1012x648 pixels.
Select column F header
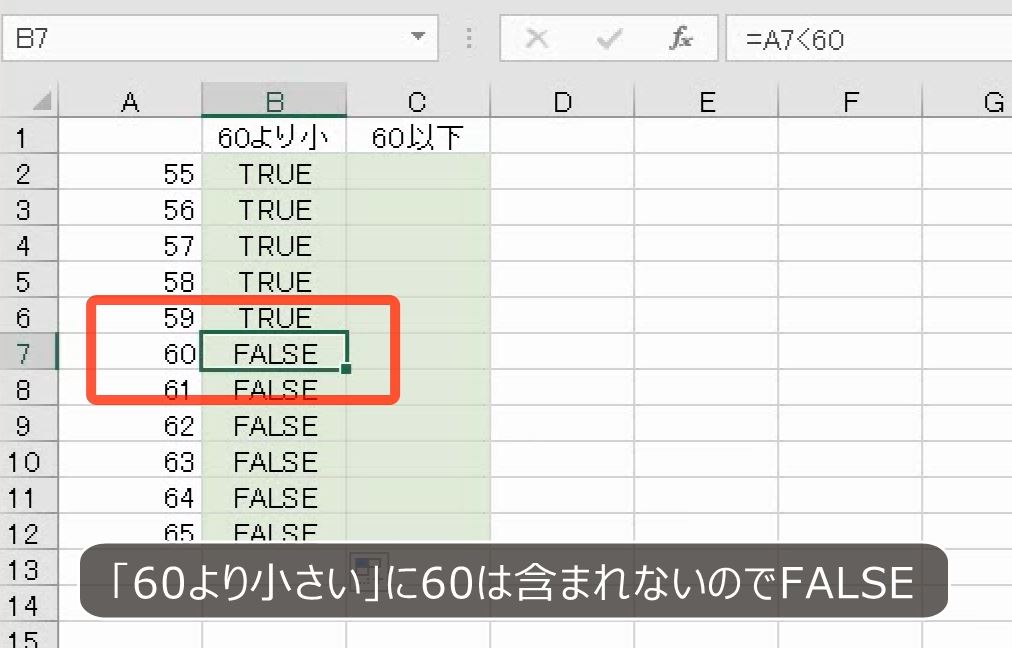tap(851, 101)
